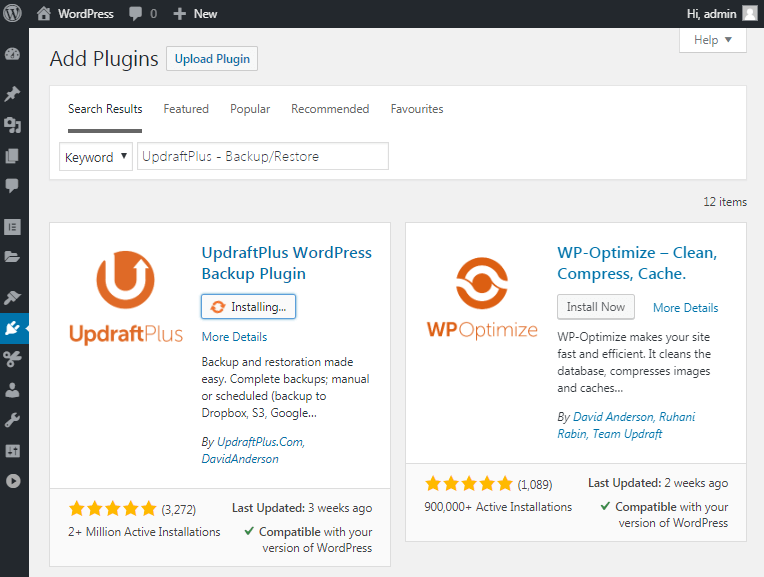Viewport: 764px width, 577px height.
Task: Open comments bubble in admin bar
Action: pos(135,14)
